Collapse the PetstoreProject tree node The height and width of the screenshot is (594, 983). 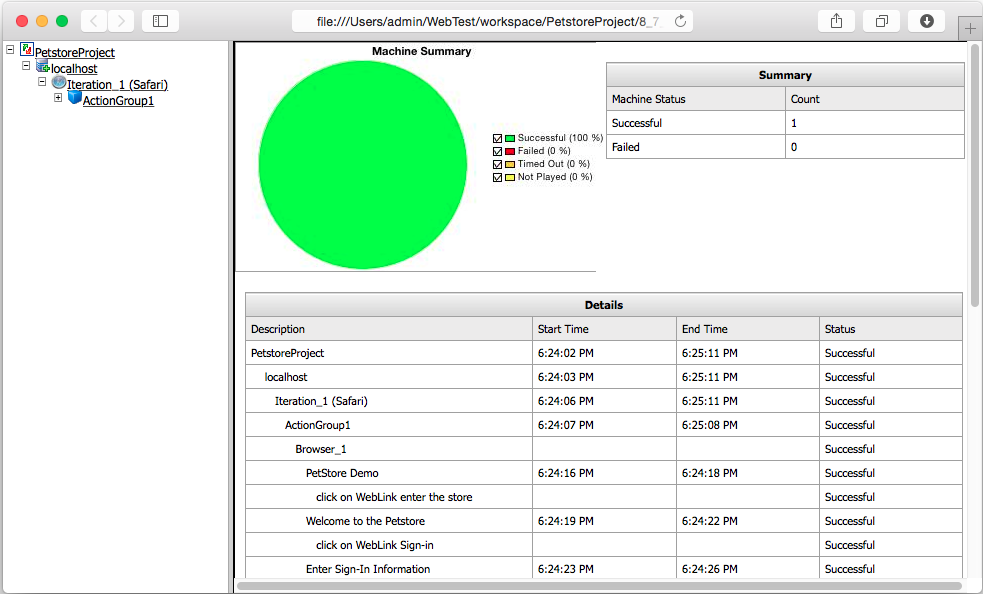(10, 49)
